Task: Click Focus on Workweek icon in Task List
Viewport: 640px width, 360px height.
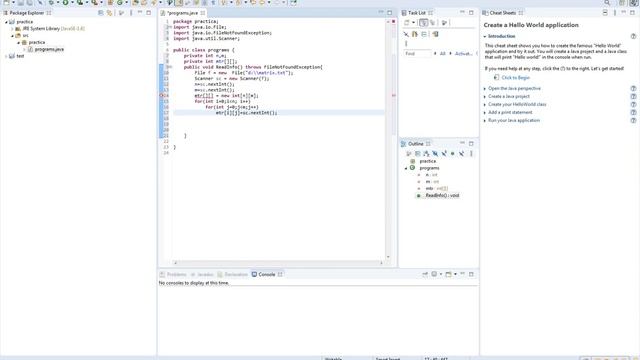Action: (x=444, y=23)
